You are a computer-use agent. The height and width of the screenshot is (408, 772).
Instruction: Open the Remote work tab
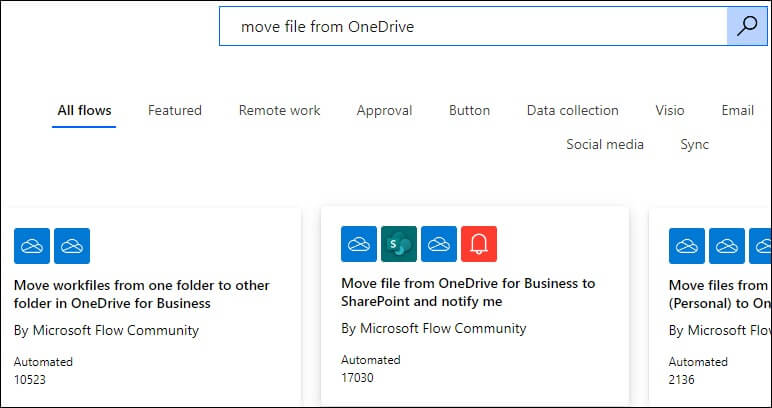(x=279, y=110)
